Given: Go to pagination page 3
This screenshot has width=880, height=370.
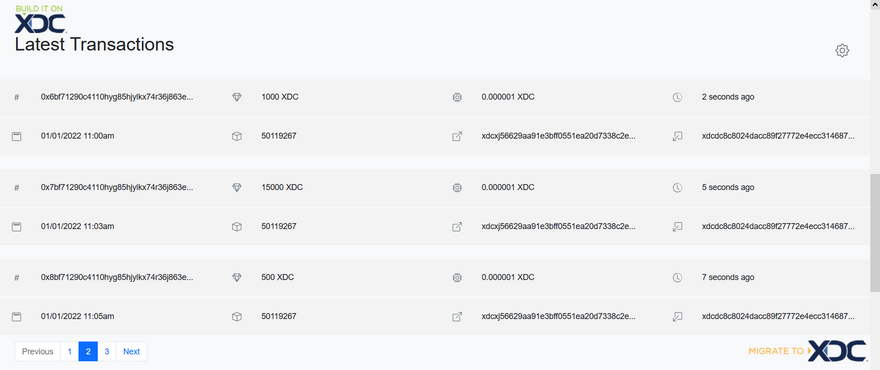Looking at the screenshot, I should [x=107, y=351].
